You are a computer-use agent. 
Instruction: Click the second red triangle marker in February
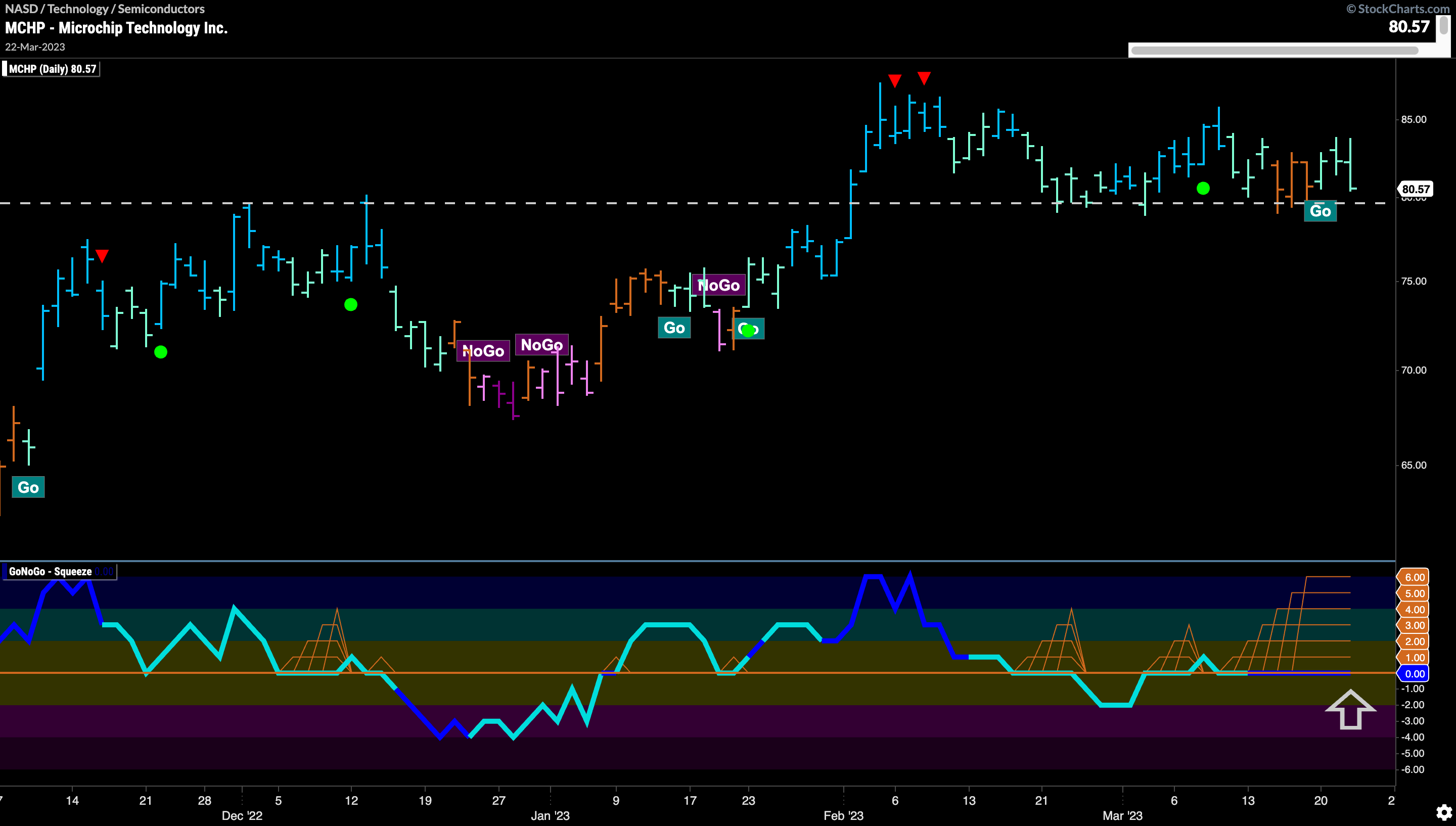pyautogui.click(x=924, y=78)
